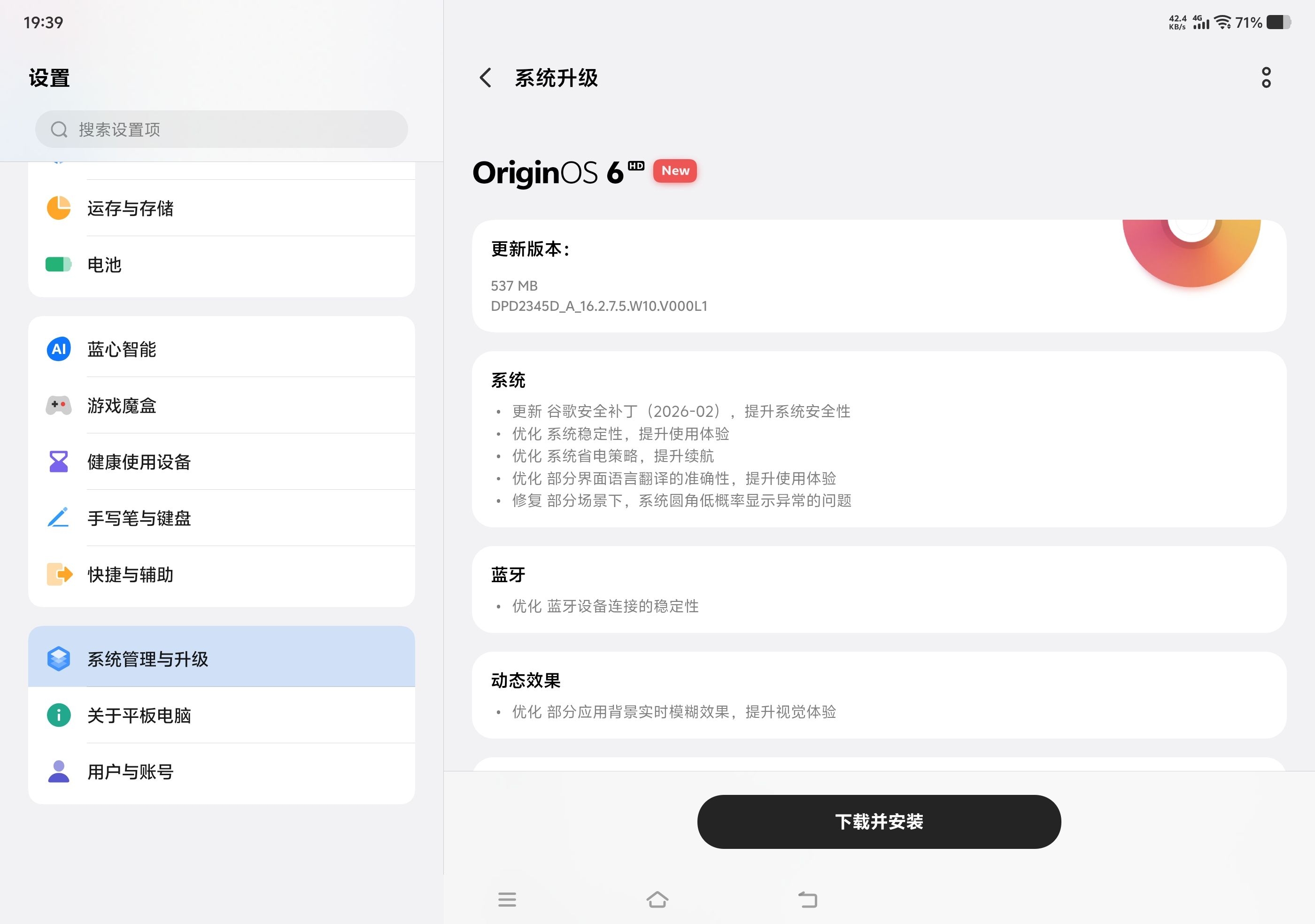Viewport: 1315px width, 924px height.
Task: Open the two-dot more options menu
Action: point(1266,77)
